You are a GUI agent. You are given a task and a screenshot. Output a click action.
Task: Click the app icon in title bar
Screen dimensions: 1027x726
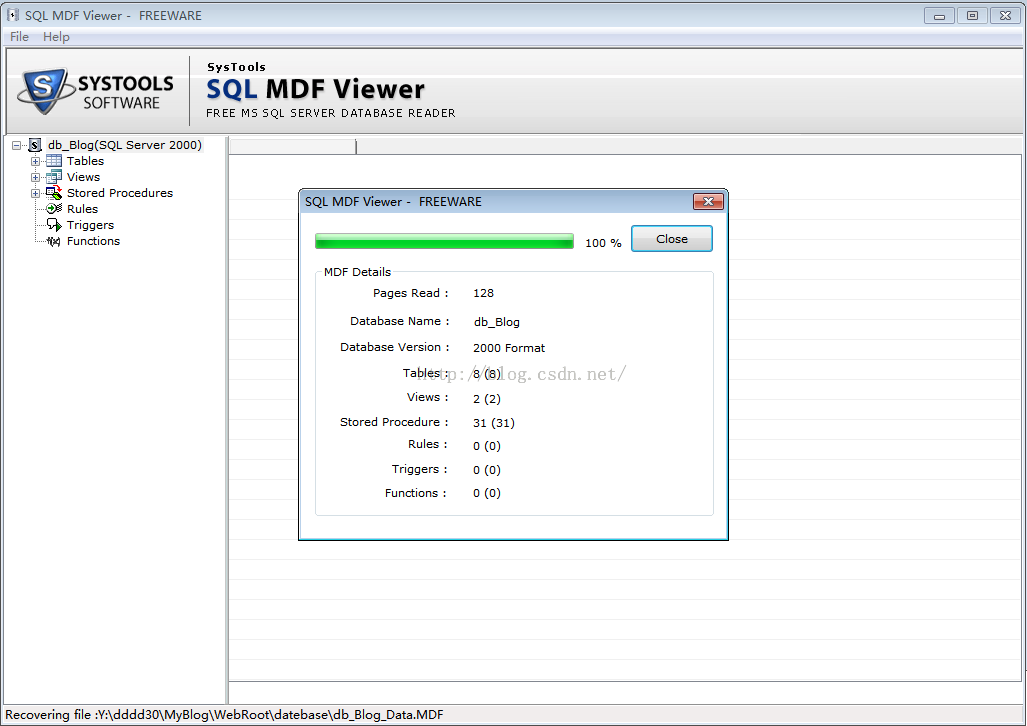click(x=12, y=15)
